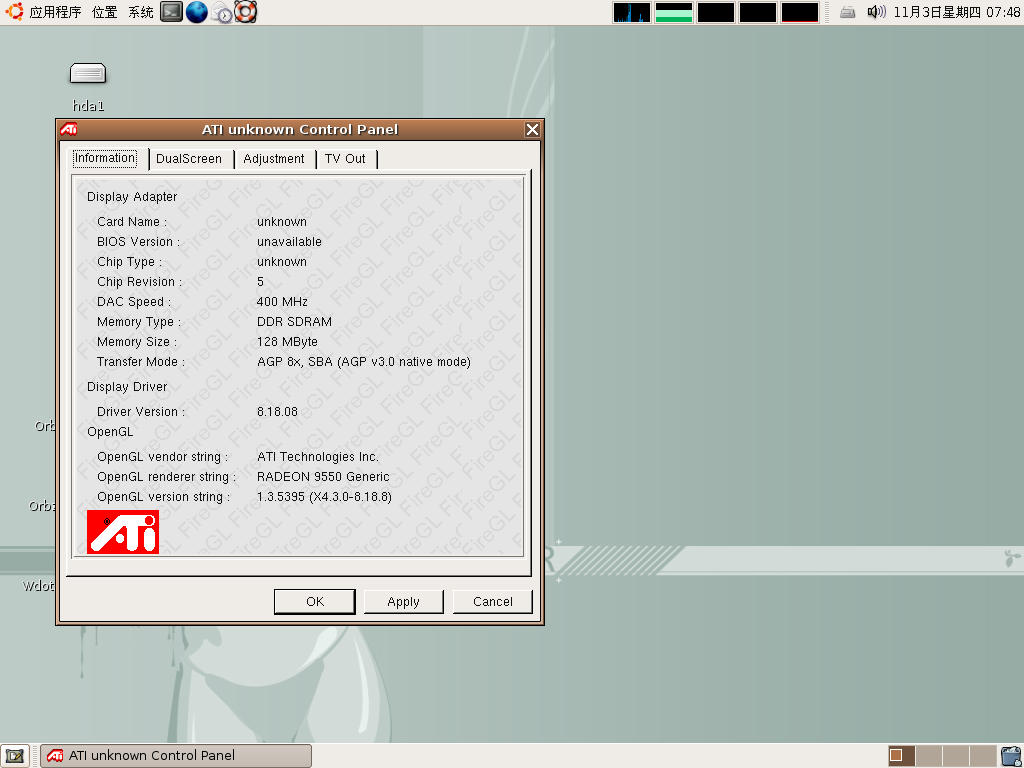Click the CPU load monitor graph
This screenshot has width=1024, height=768.
[x=632, y=12]
